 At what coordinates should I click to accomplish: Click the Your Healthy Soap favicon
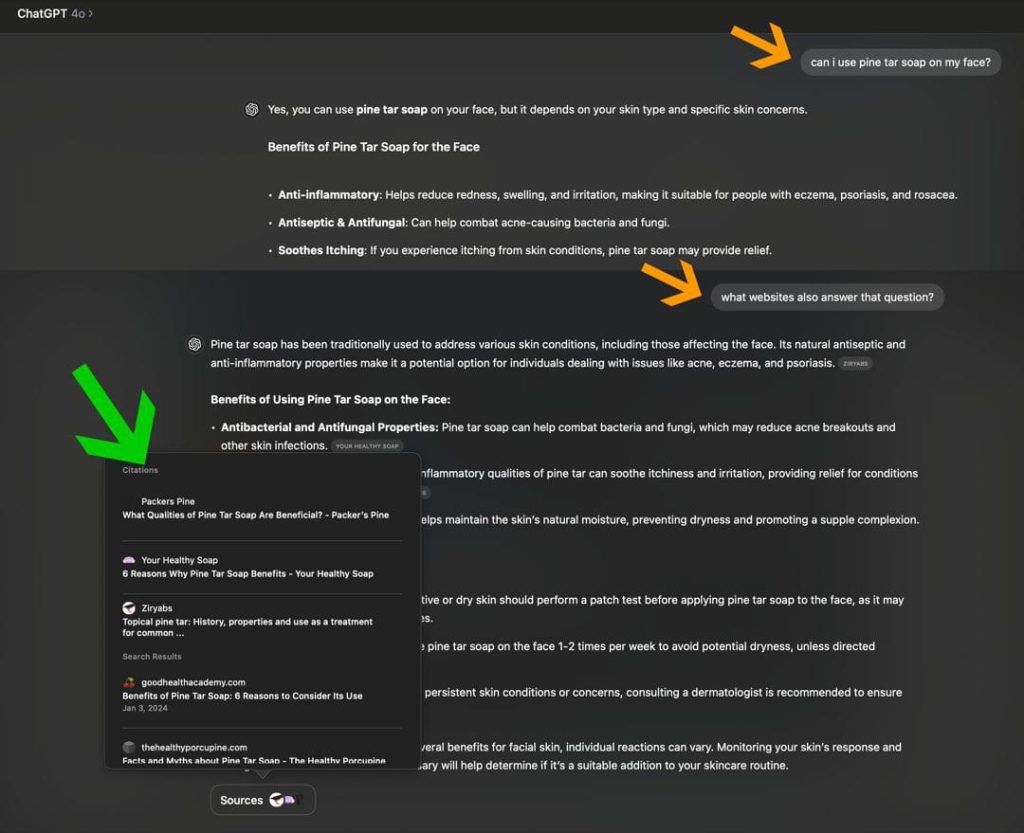pyautogui.click(x=129, y=560)
